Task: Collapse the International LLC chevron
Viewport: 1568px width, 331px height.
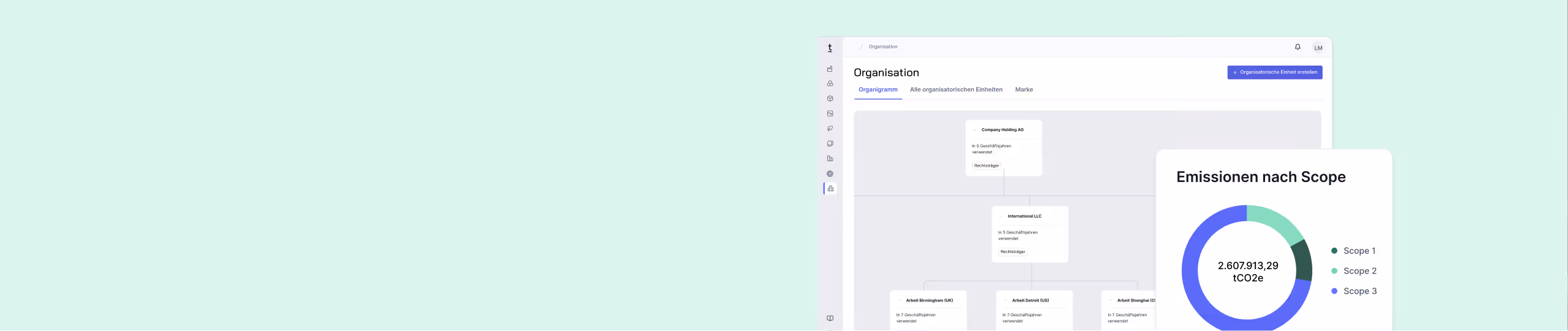Action: (1001, 216)
